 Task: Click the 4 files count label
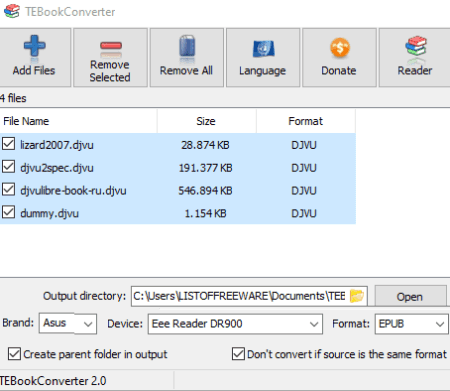tap(13, 98)
